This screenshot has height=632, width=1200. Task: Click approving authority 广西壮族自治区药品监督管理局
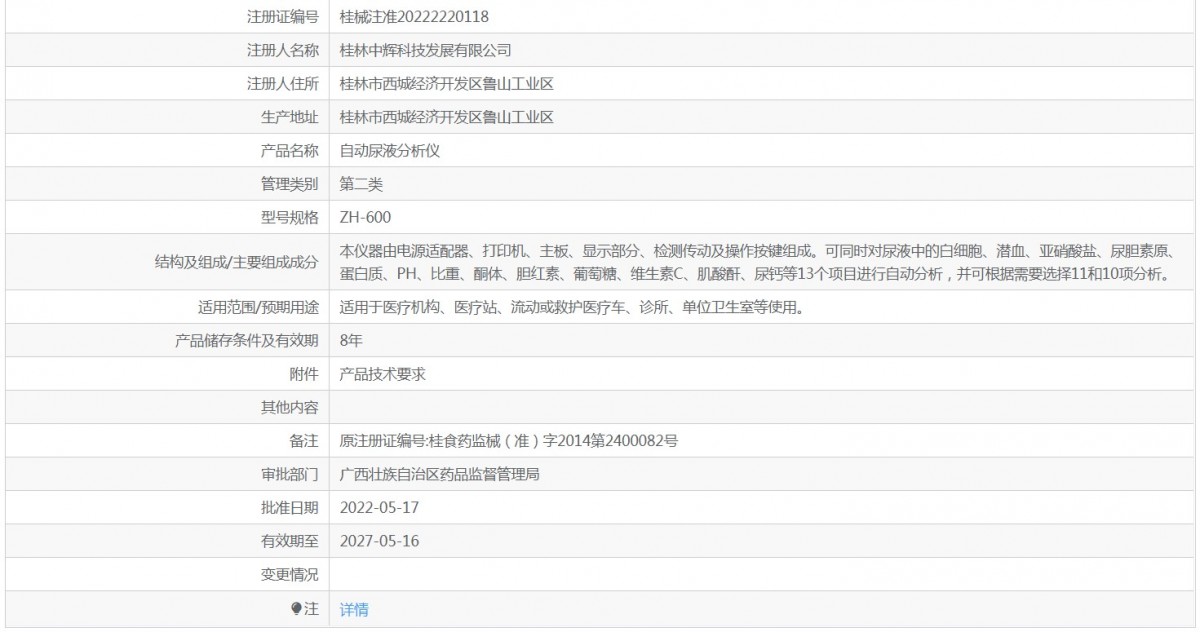click(x=440, y=474)
